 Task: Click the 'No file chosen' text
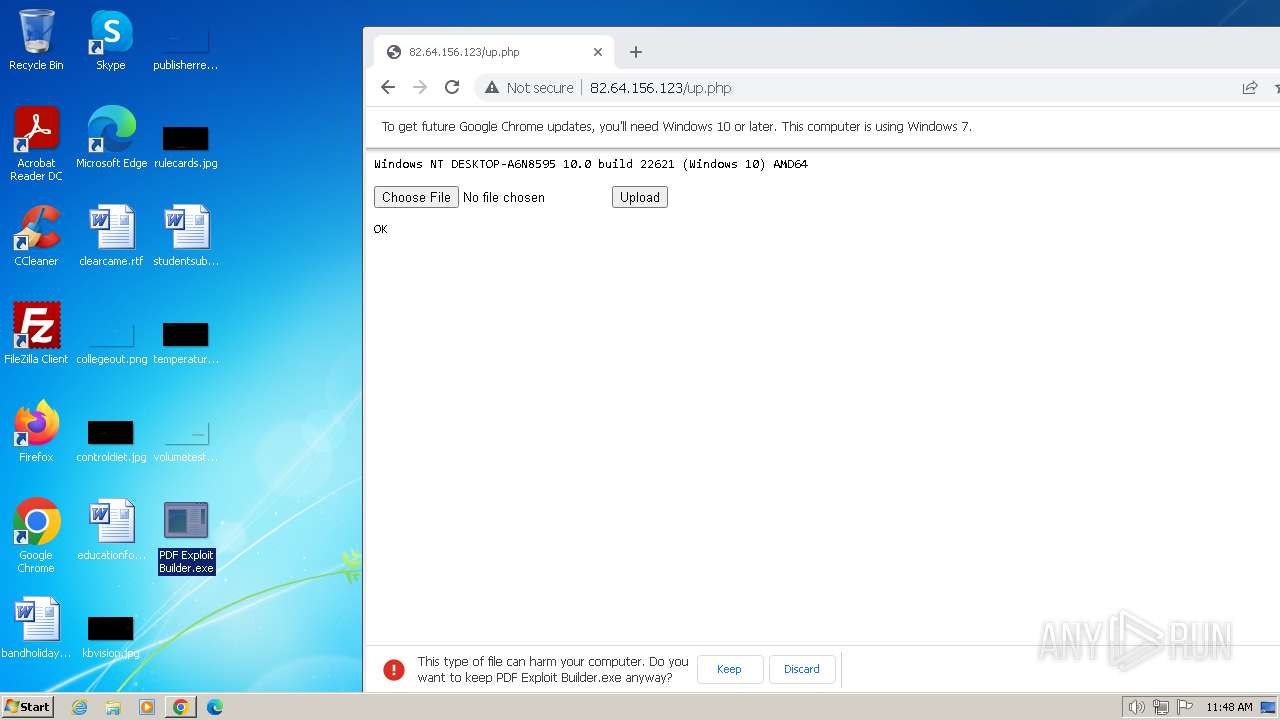coord(504,197)
